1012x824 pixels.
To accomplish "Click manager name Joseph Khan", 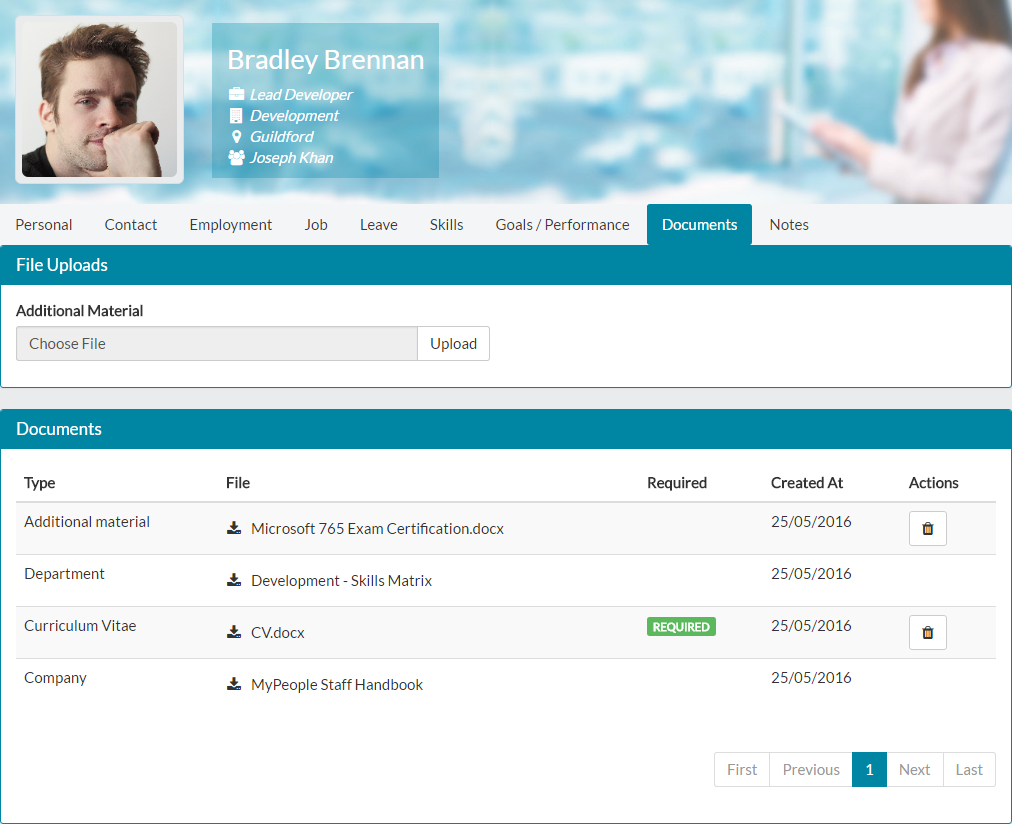I will coord(292,157).
